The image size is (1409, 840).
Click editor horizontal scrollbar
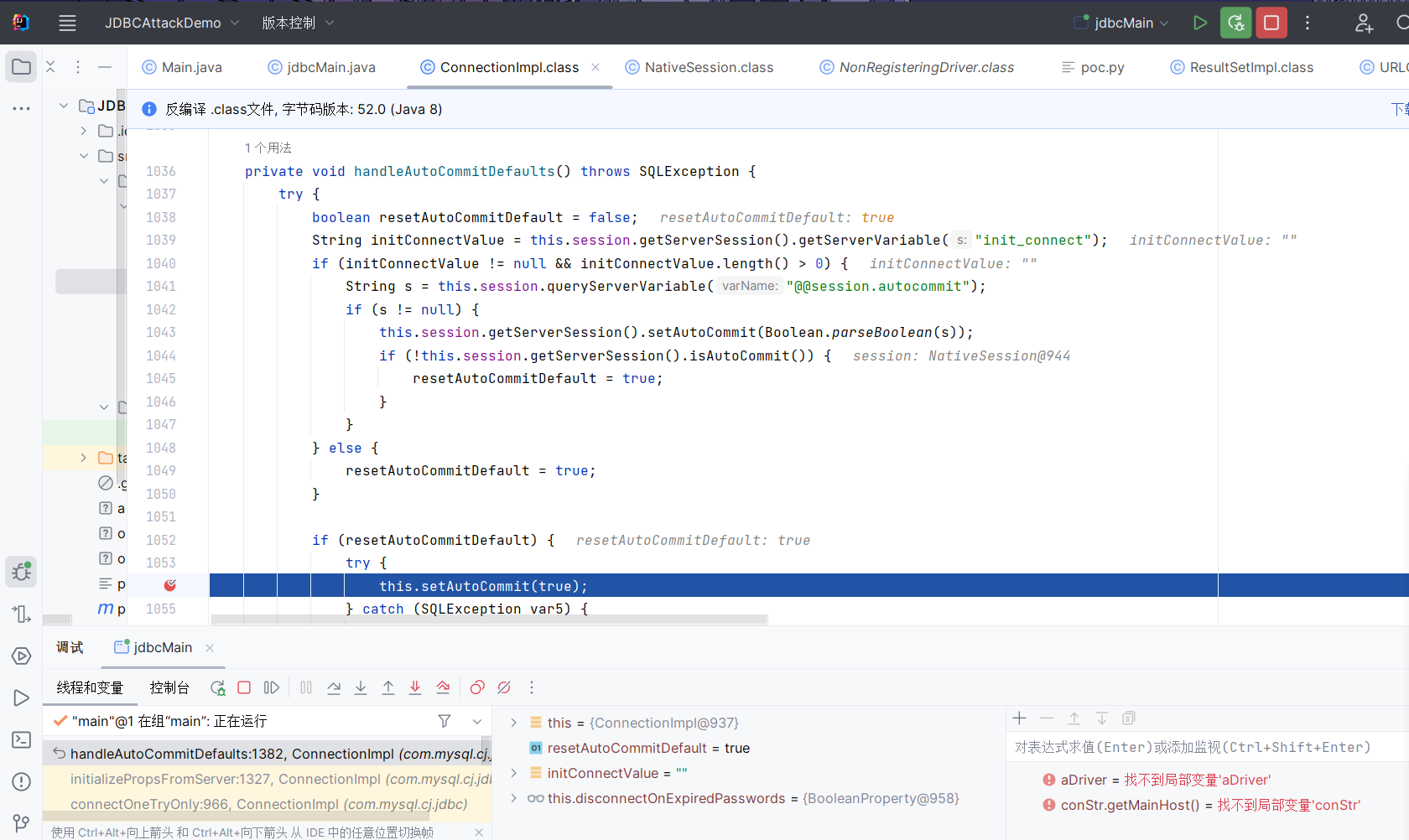[489, 620]
